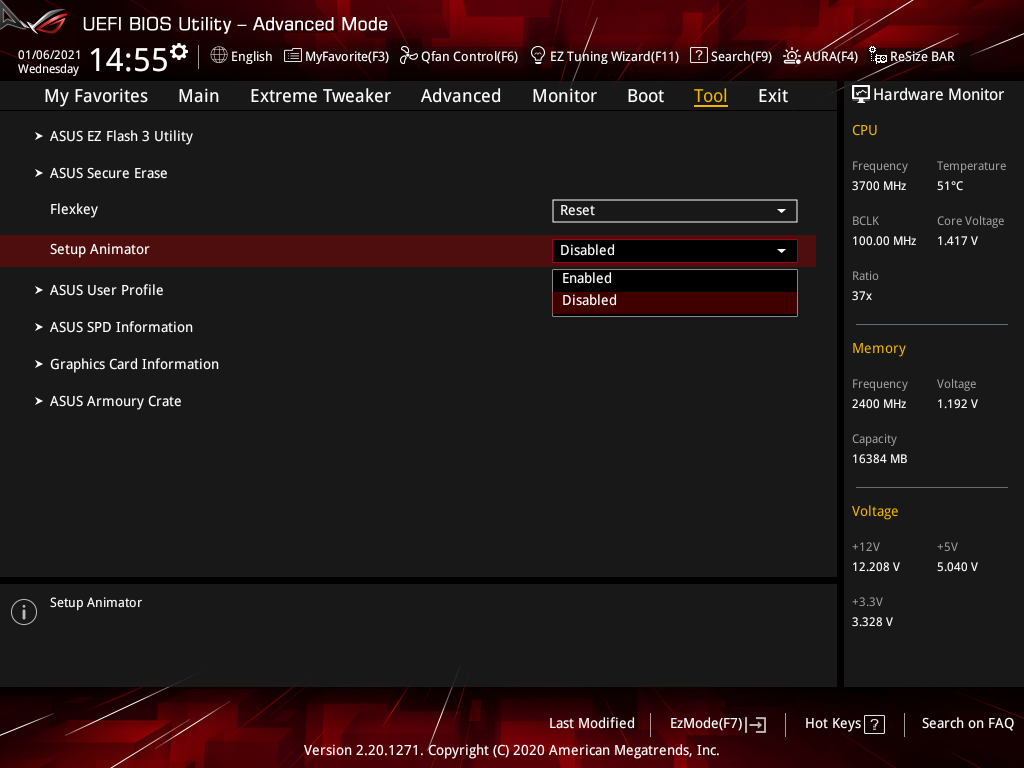The height and width of the screenshot is (768, 1024).
Task: Click CPU frequency 3700 MHz value
Action: (x=879, y=186)
